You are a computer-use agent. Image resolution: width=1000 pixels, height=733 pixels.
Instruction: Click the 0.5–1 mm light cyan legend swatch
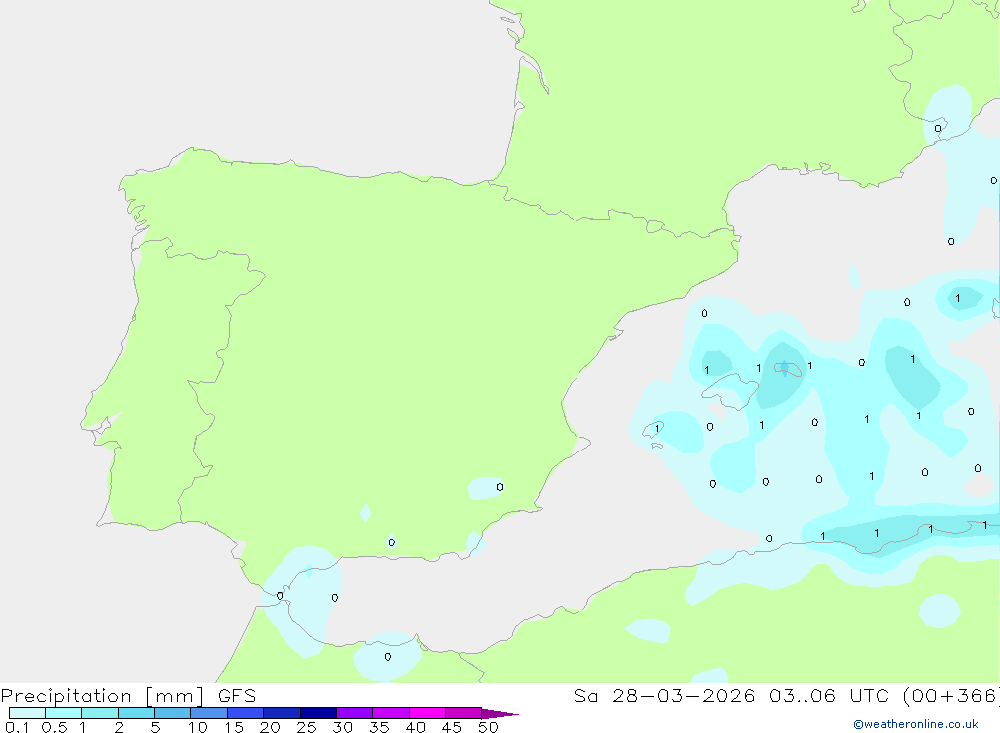[63, 713]
